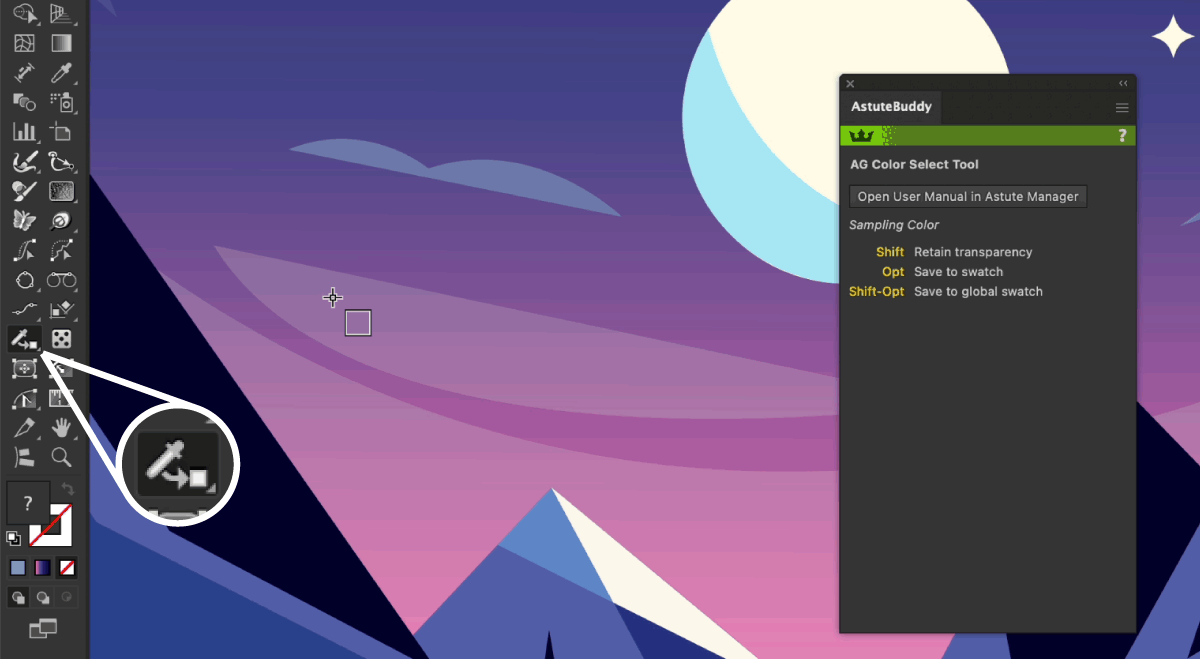Select the AG Color Select tool

click(24, 339)
